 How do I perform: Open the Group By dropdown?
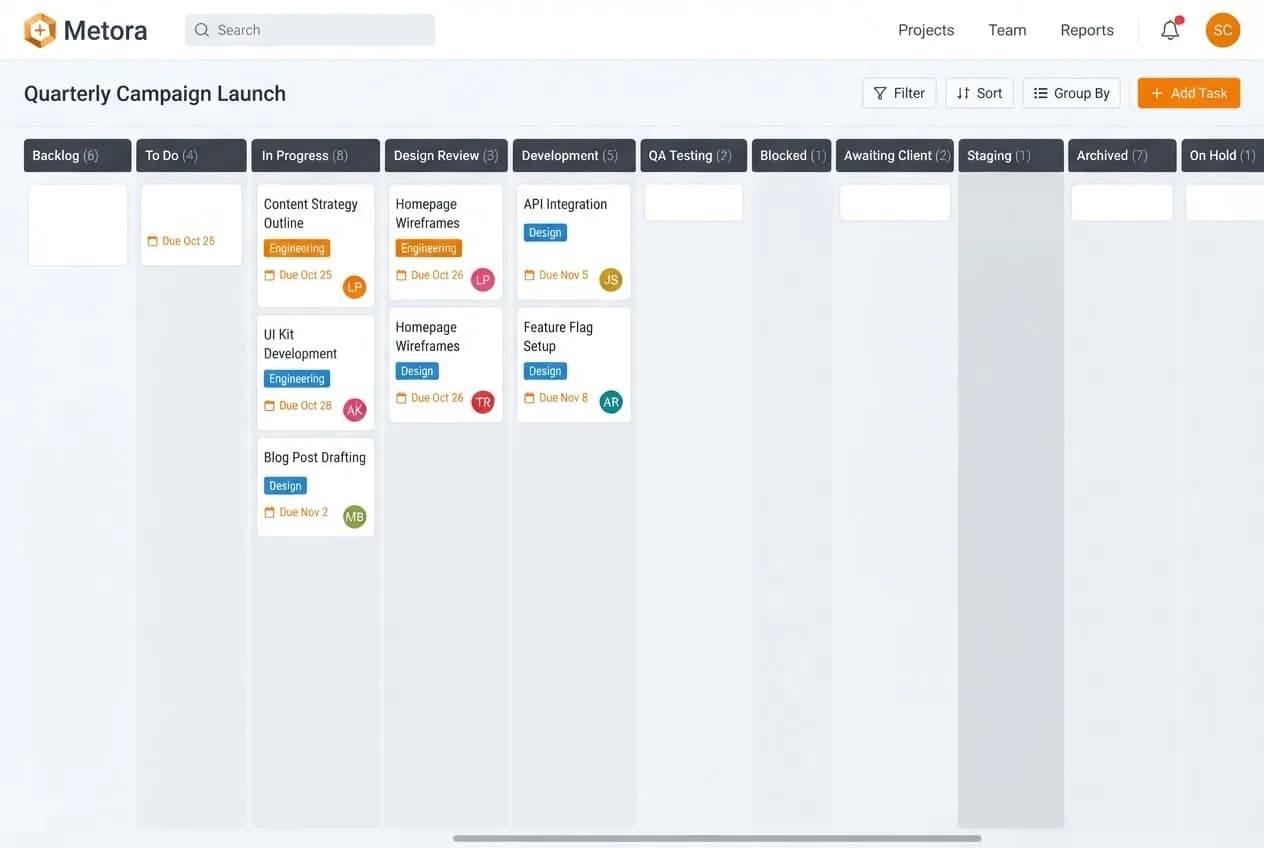pyautogui.click(x=1071, y=93)
